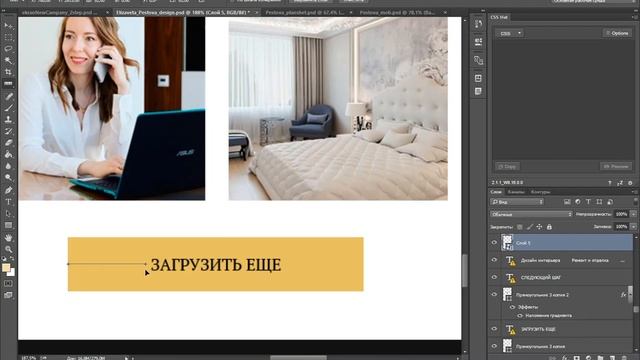The width and height of the screenshot is (640, 360).
Task: Select the Brush tool
Action: 8,108
